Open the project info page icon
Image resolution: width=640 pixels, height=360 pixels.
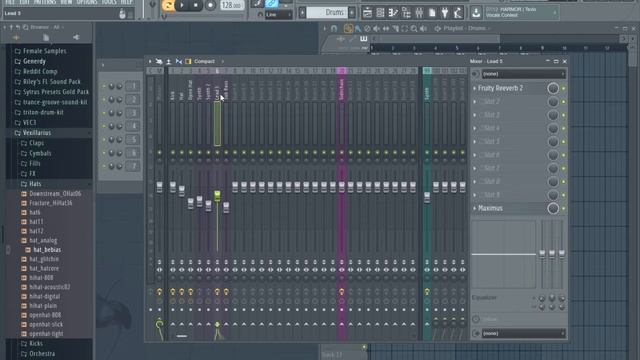(432, 13)
